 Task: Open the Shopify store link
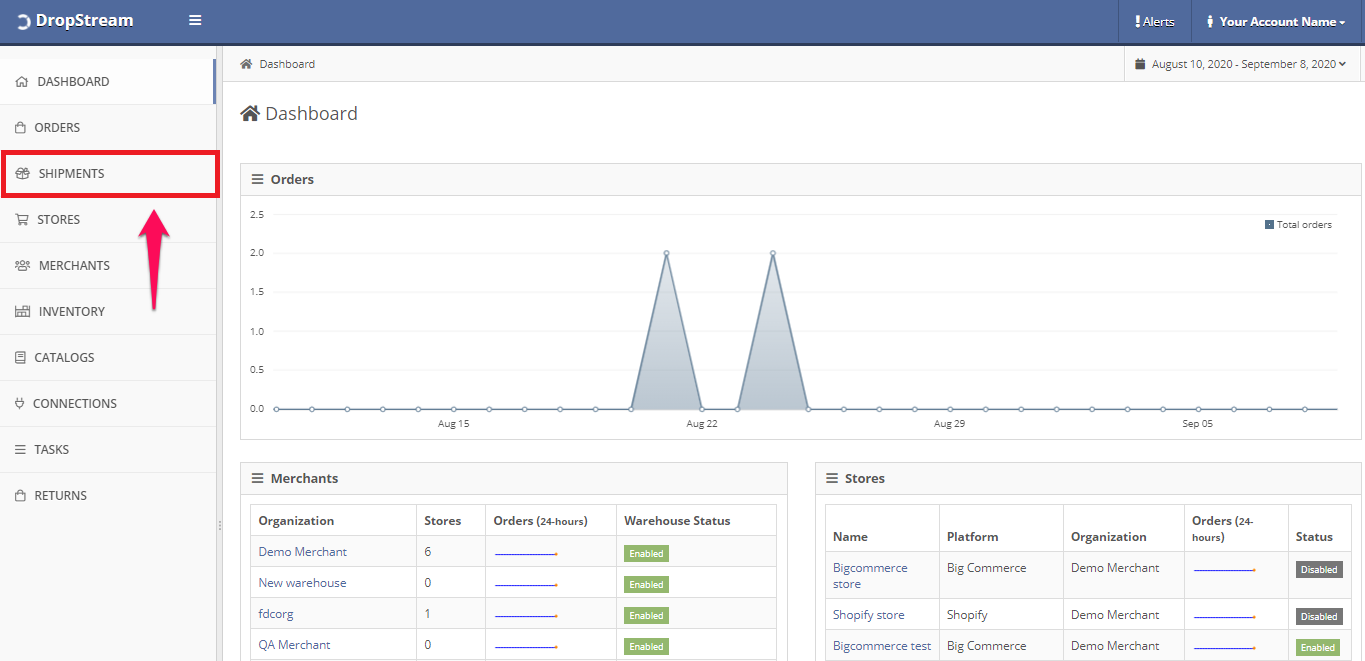(868, 615)
